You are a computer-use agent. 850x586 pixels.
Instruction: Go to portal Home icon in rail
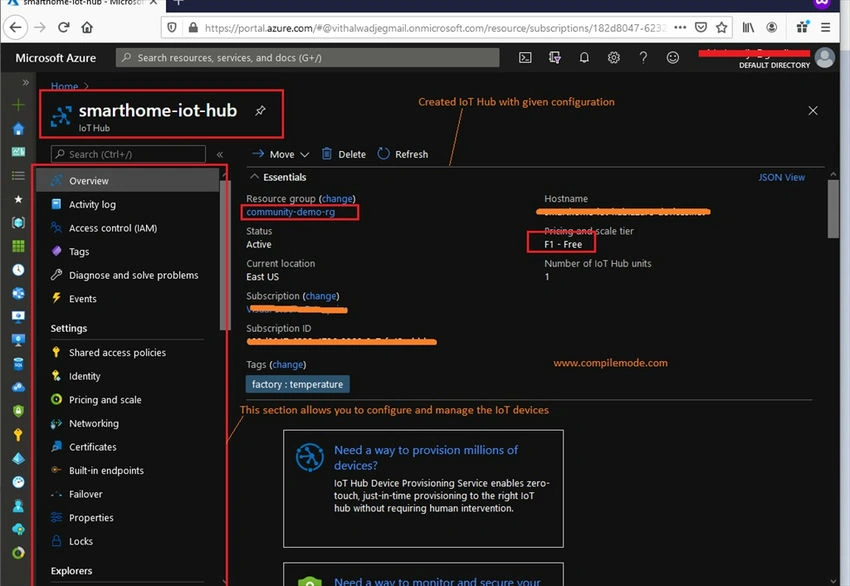tap(18, 128)
